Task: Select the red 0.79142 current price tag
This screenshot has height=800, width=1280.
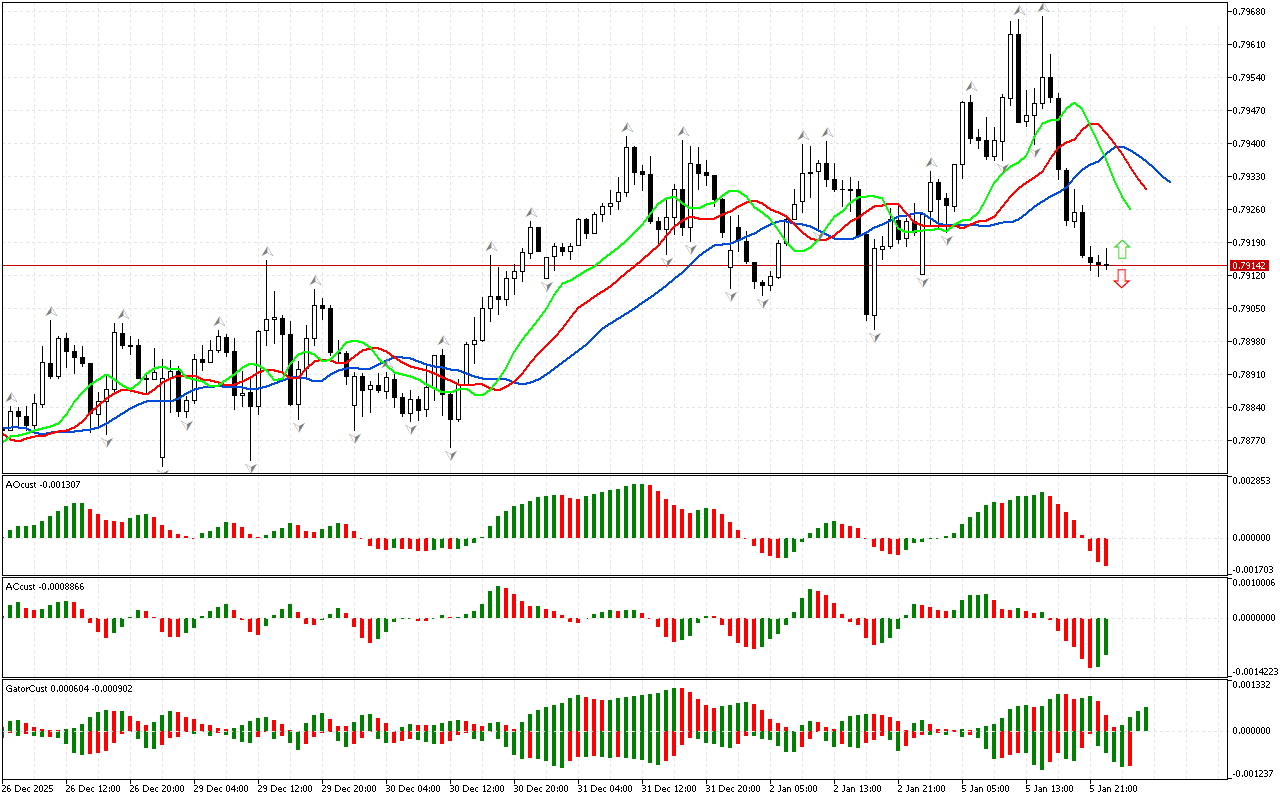Action: coord(1249,266)
